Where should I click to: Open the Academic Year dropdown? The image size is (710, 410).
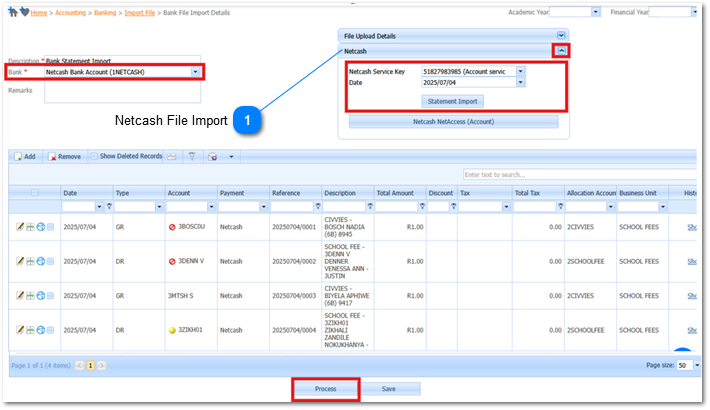click(x=595, y=12)
